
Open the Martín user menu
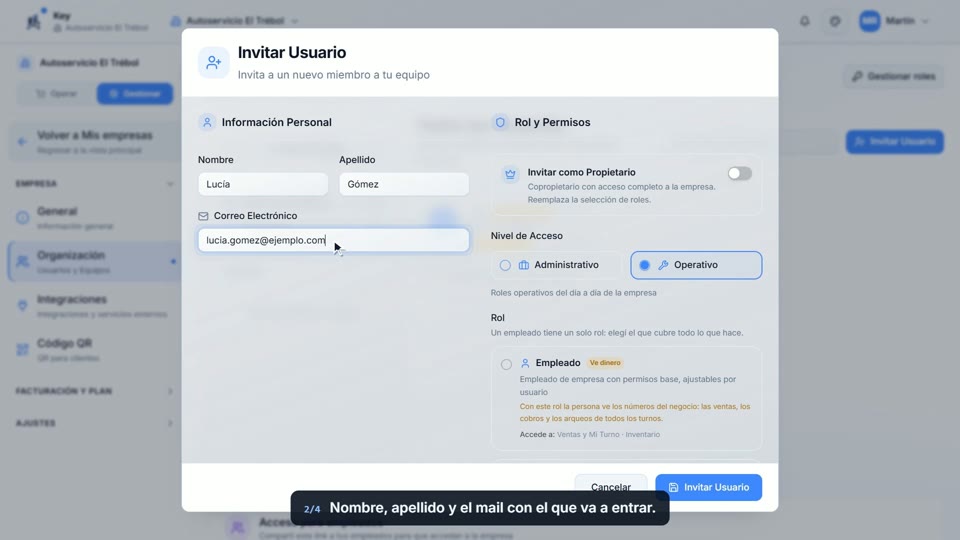(894, 21)
